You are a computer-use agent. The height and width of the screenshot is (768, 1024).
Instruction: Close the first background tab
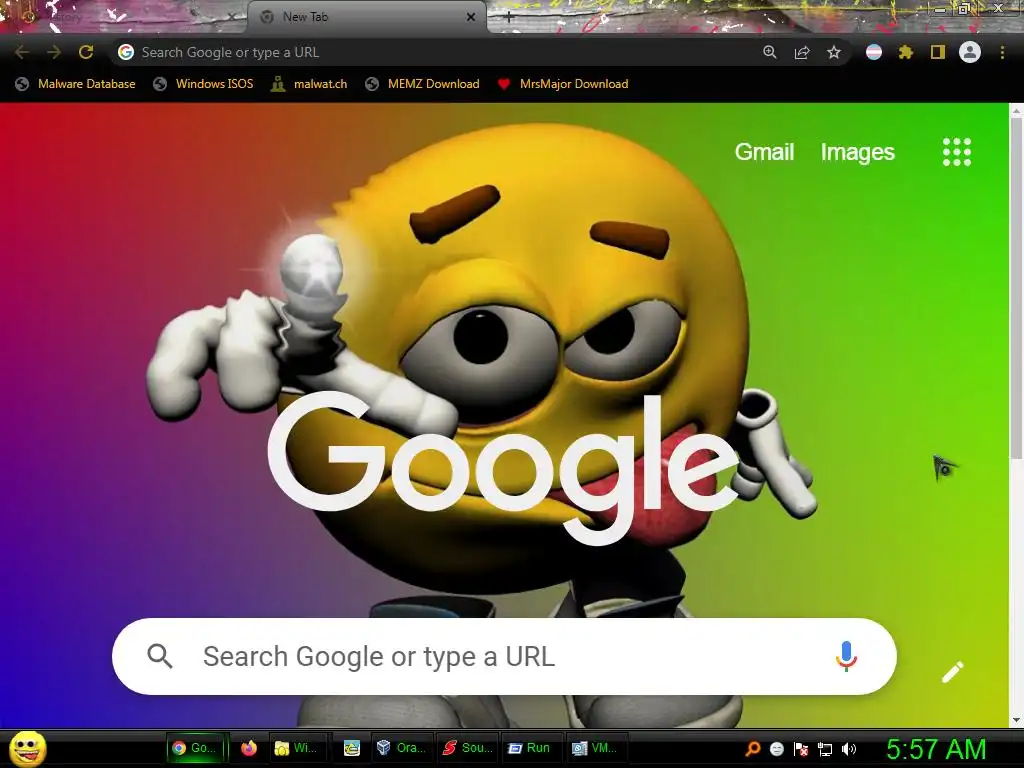231,17
